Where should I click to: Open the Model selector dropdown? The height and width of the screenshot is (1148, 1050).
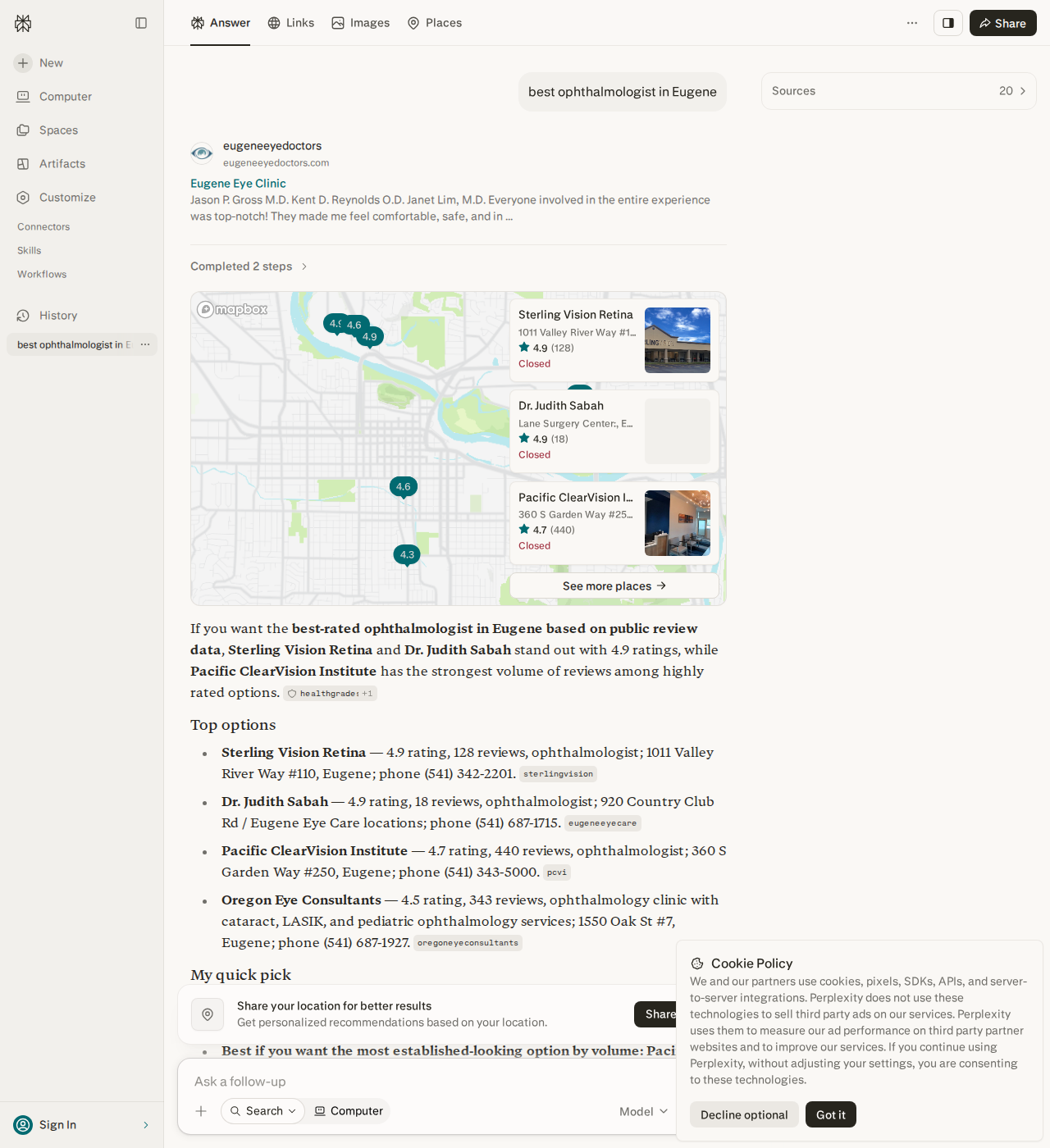point(644,1111)
